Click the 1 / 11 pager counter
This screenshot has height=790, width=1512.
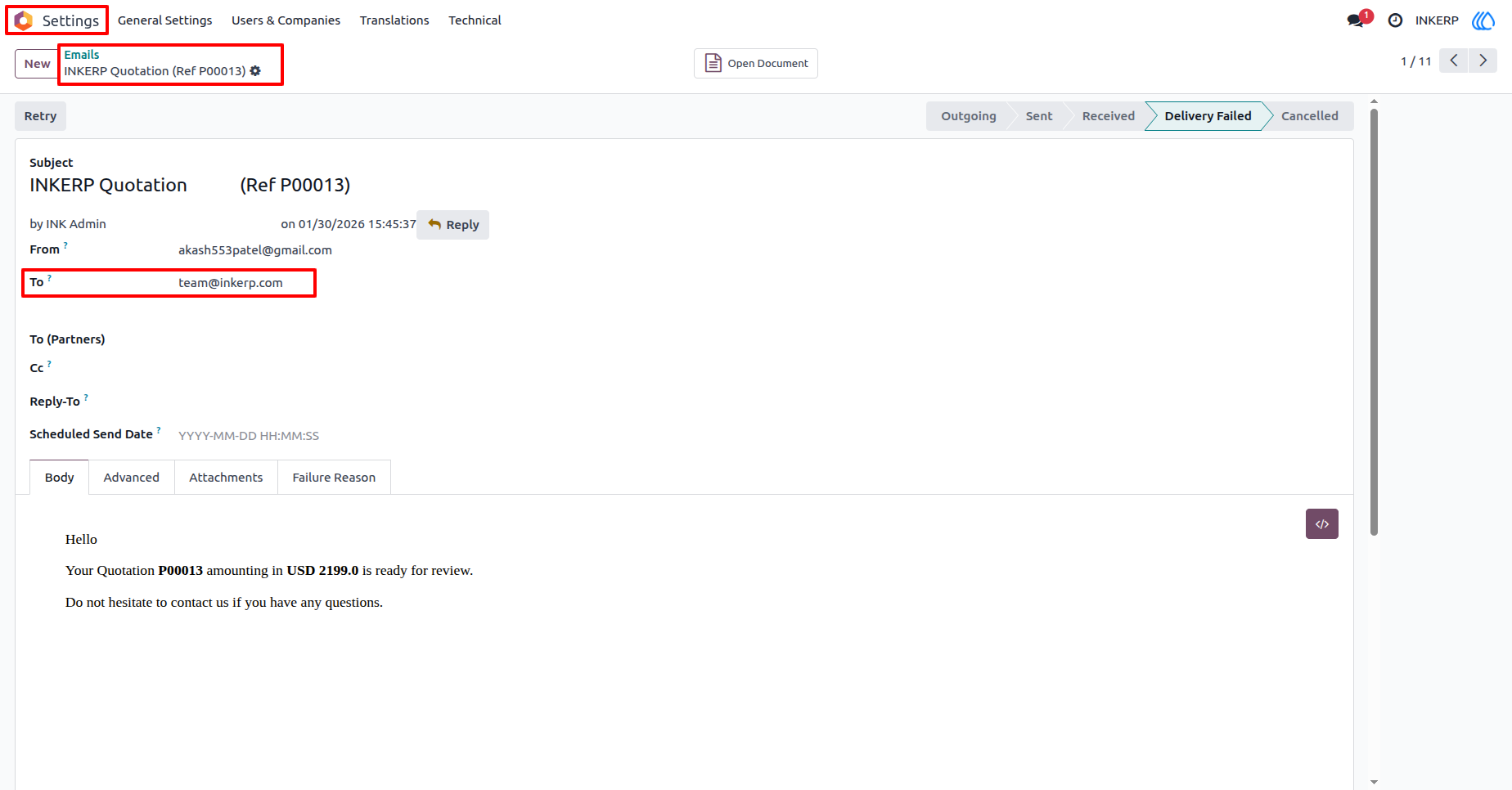coord(1415,61)
